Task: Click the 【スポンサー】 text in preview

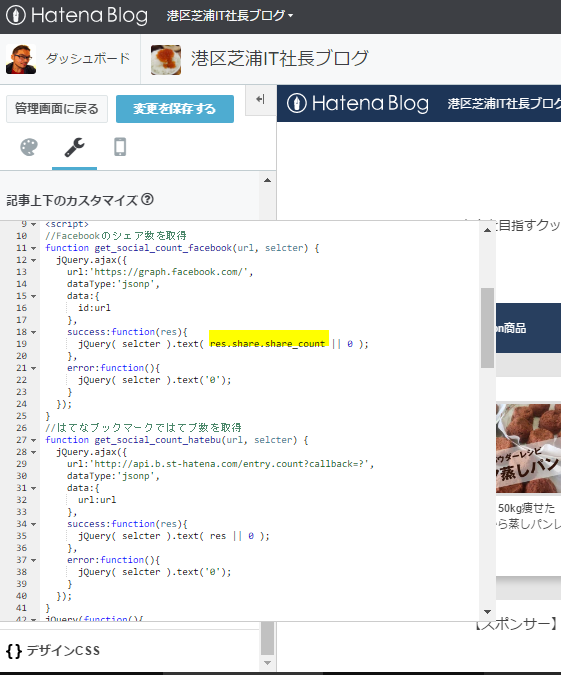Action: 518,624
